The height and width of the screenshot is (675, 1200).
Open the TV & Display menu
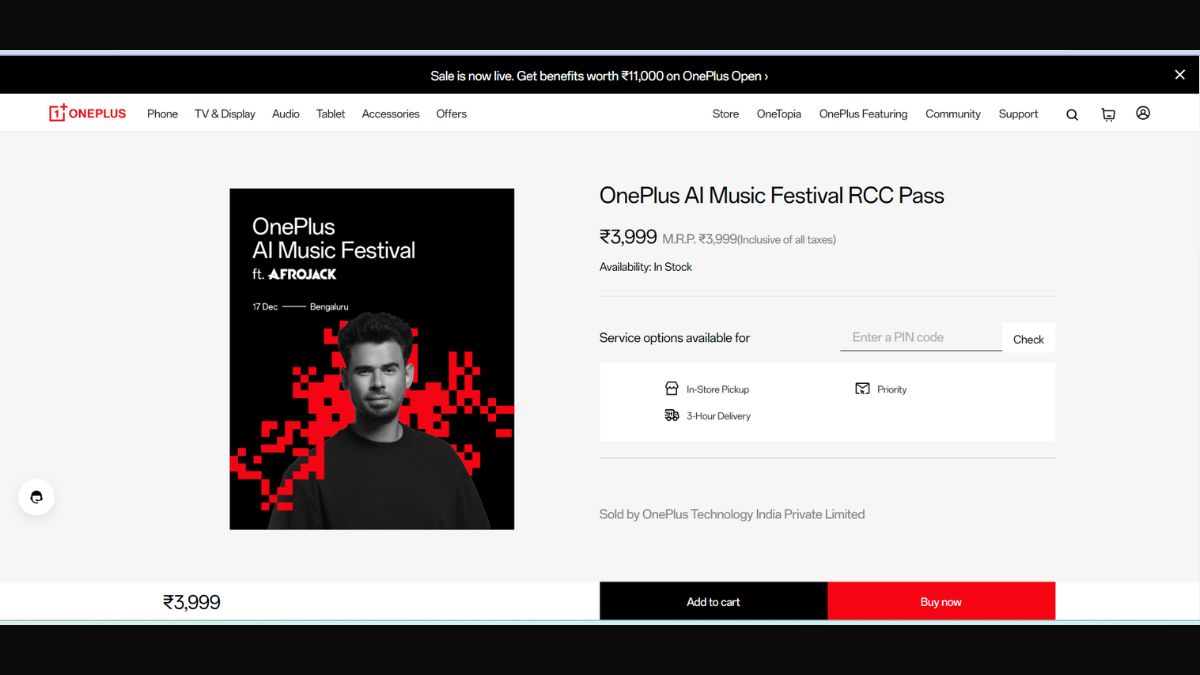click(x=225, y=114)
